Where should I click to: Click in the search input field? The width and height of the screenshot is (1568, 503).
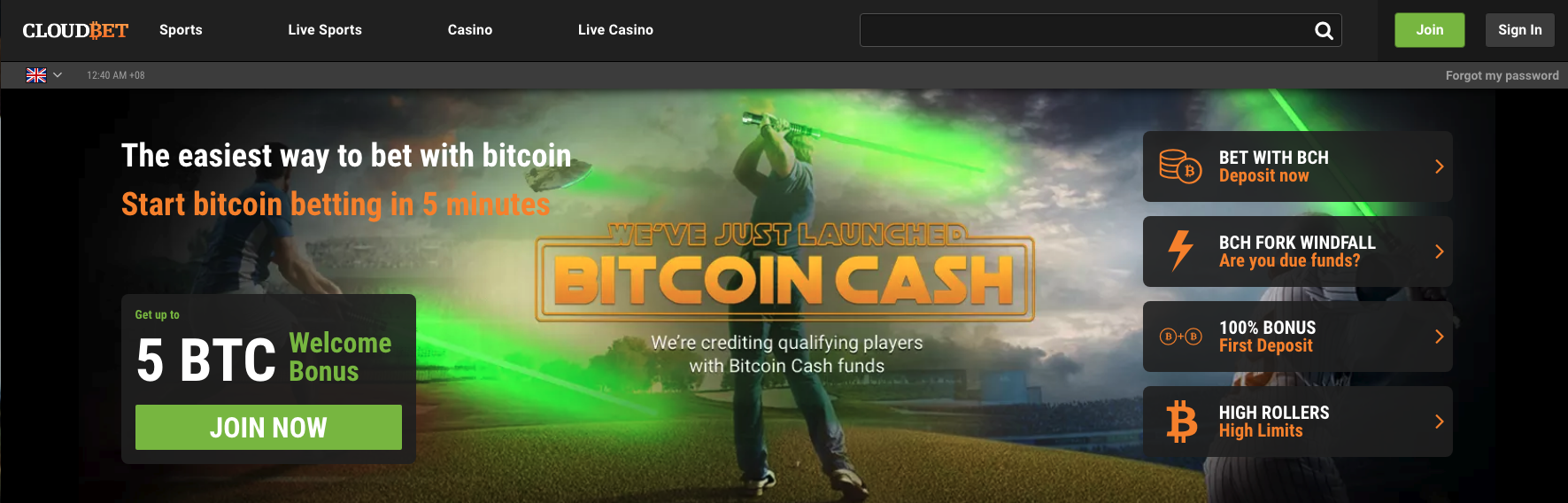click(x=1085, y=30)
